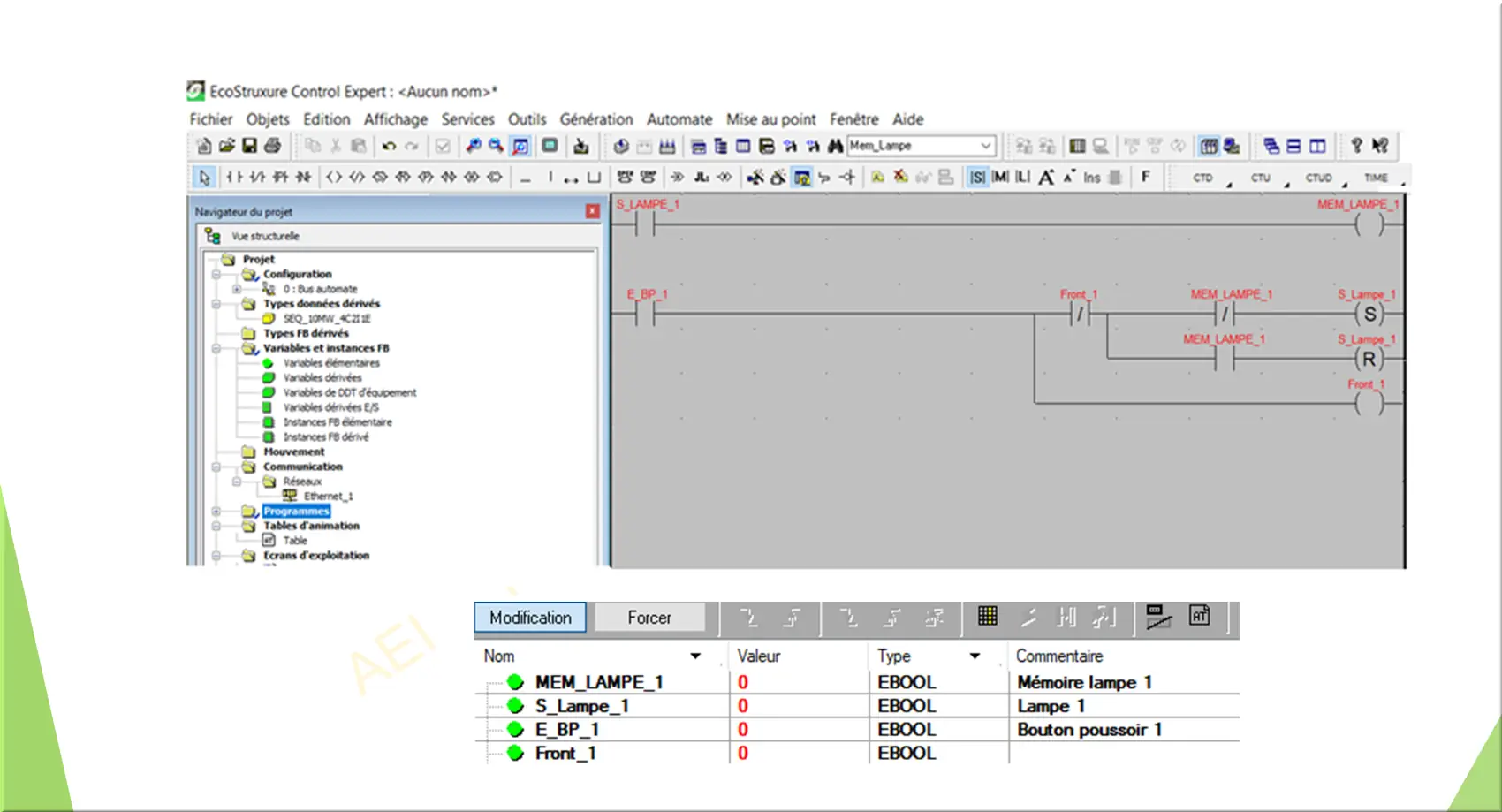Click the grid icon in animation table toolbar
This screenshot has width=1502, height=812.
coord(988,616)
